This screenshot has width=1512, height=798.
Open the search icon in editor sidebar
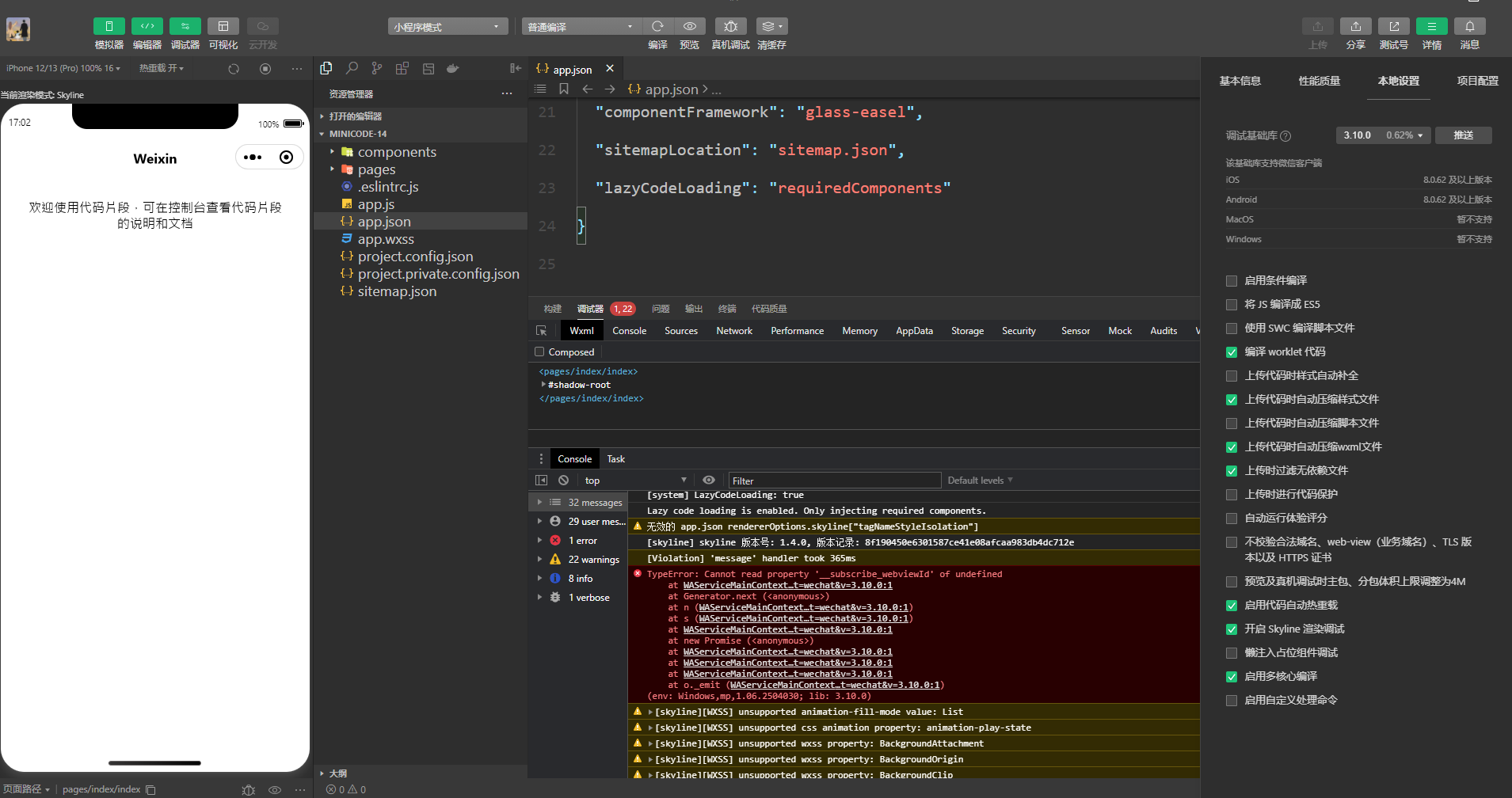[x=352, y=68]
